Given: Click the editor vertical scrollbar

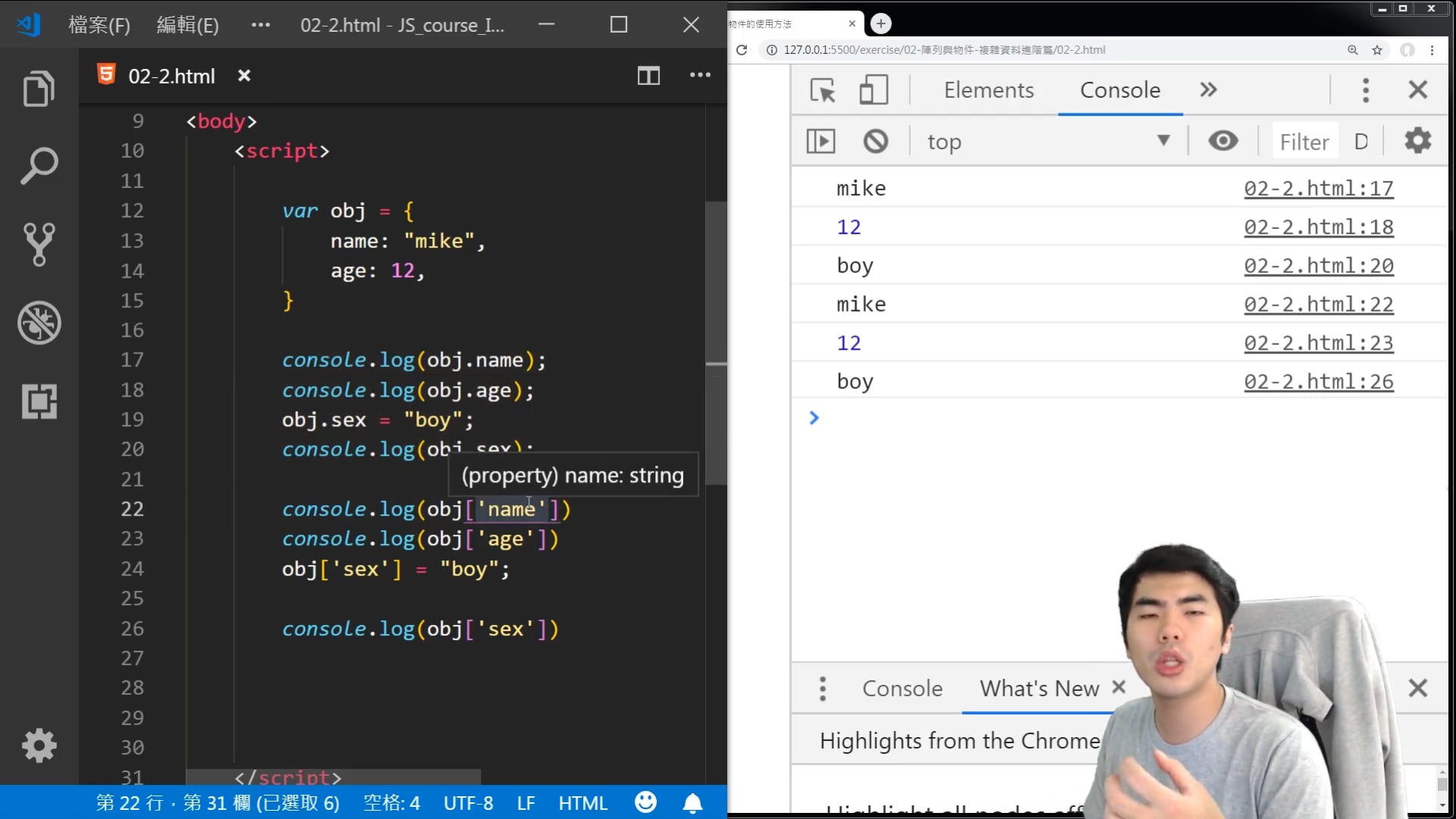Looking at the screenshot, I should point(716,341).
